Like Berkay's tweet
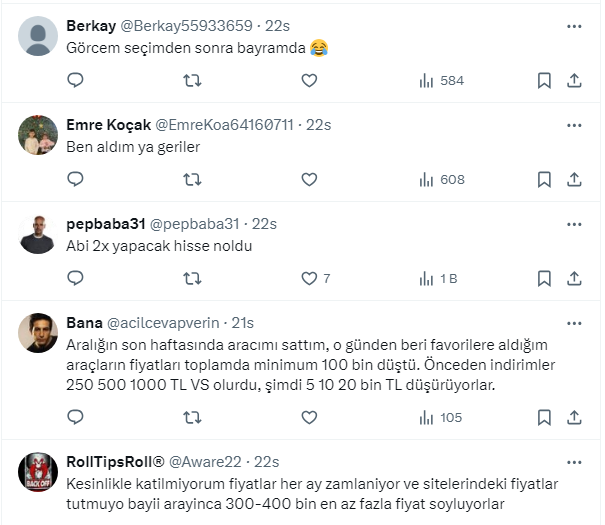Viewport: 605px width, 525px height. [x=309, y=80]
